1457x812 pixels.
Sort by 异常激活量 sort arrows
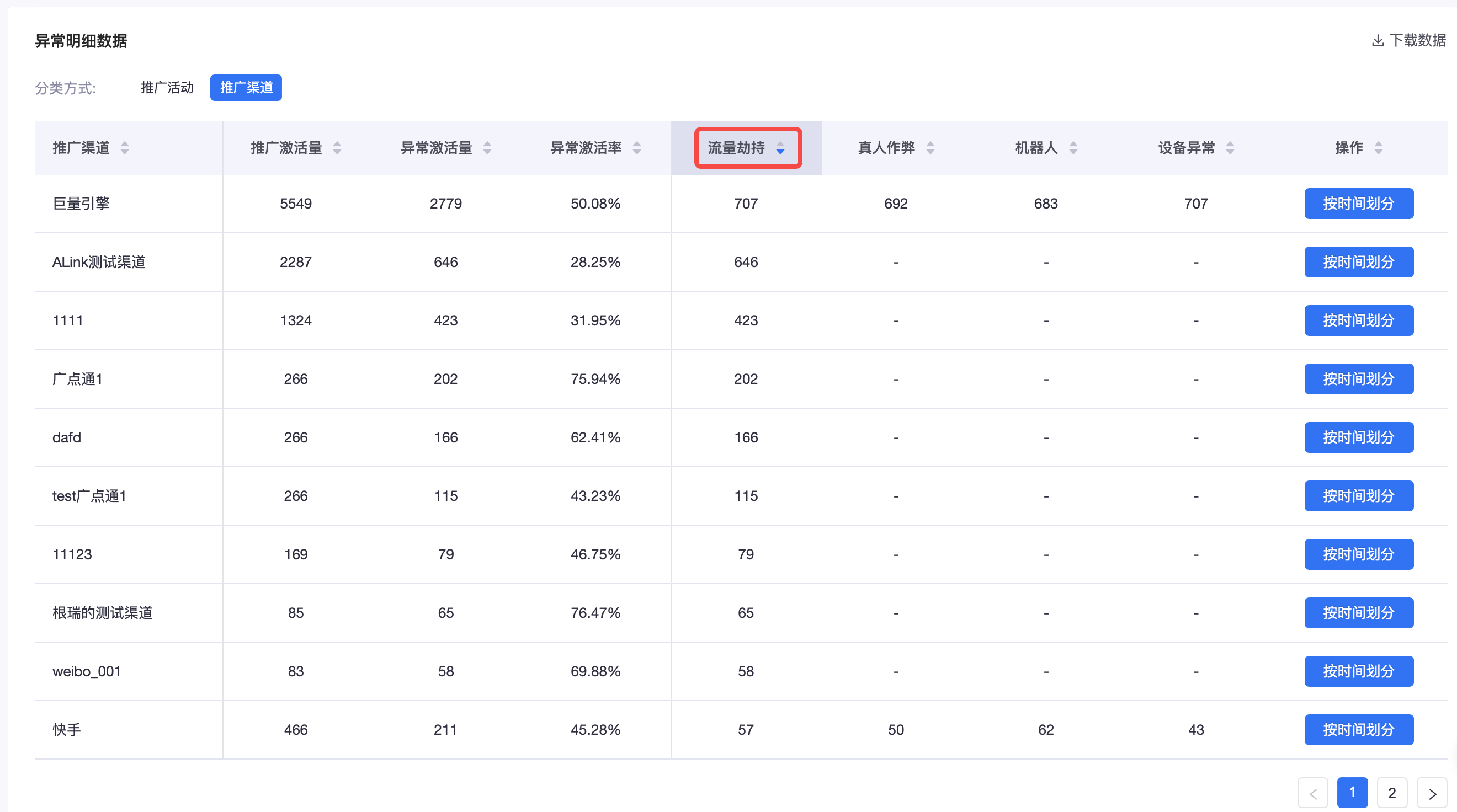487,148
